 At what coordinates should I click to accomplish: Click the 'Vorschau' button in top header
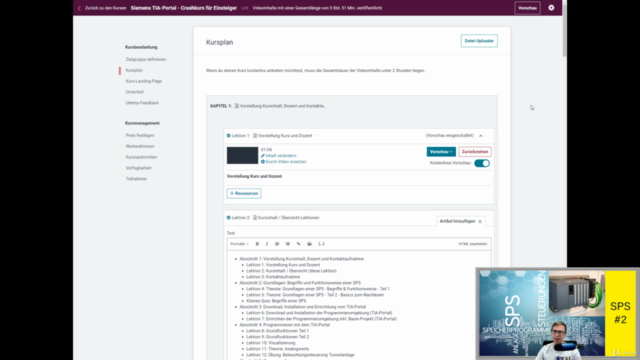[527, 8]
